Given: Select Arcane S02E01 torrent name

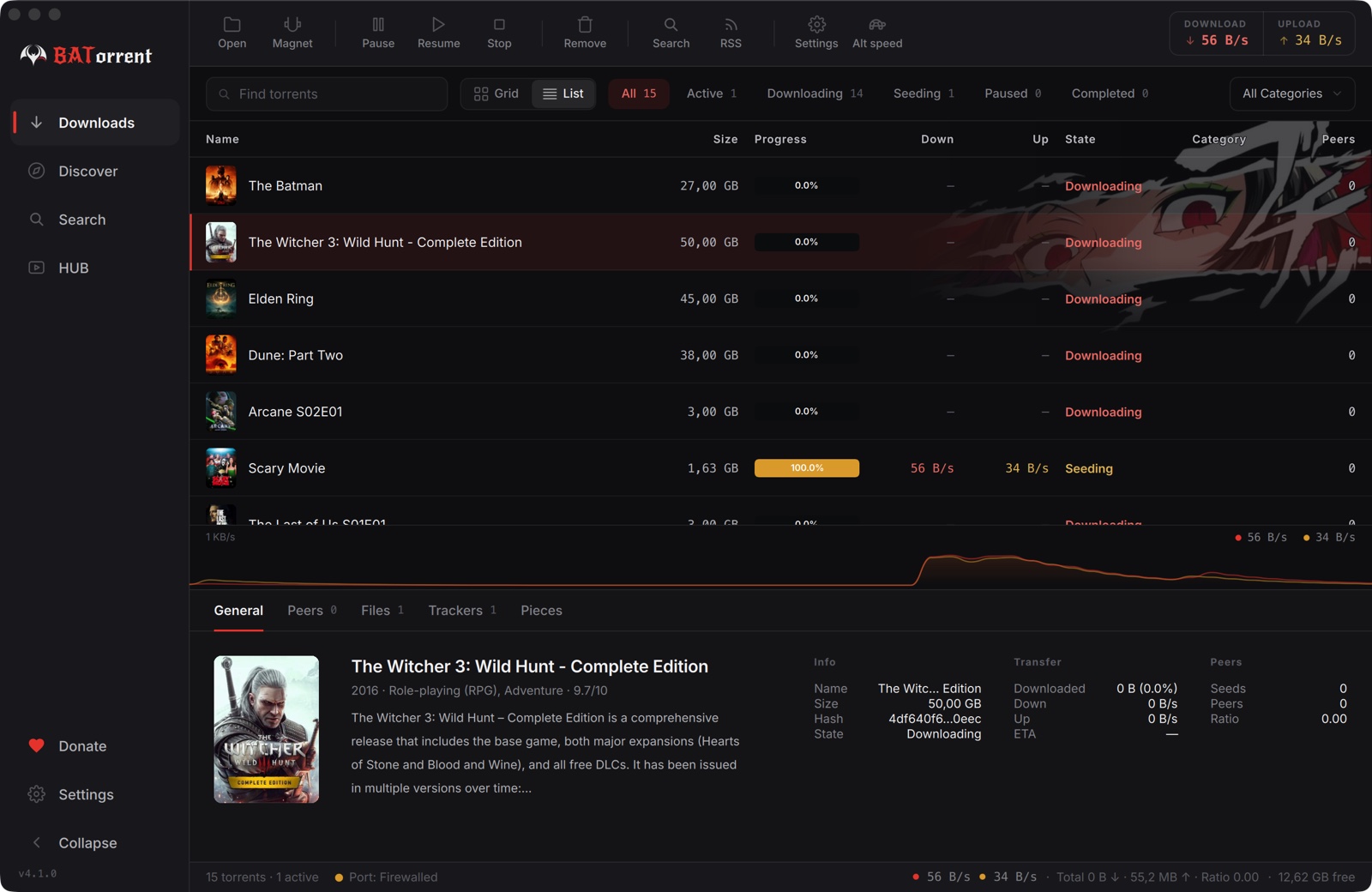Looking at the screenshot, I should (x=296, y=412).
